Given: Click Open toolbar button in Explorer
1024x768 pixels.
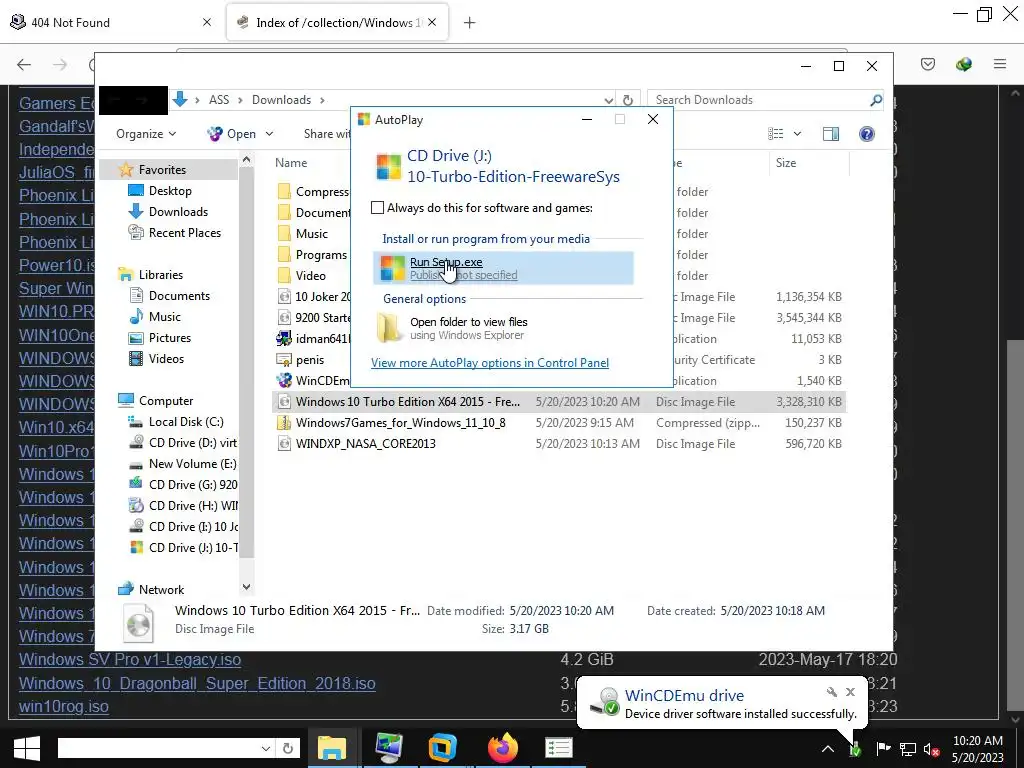Looking at the screenshot, I should click(232, 134).
